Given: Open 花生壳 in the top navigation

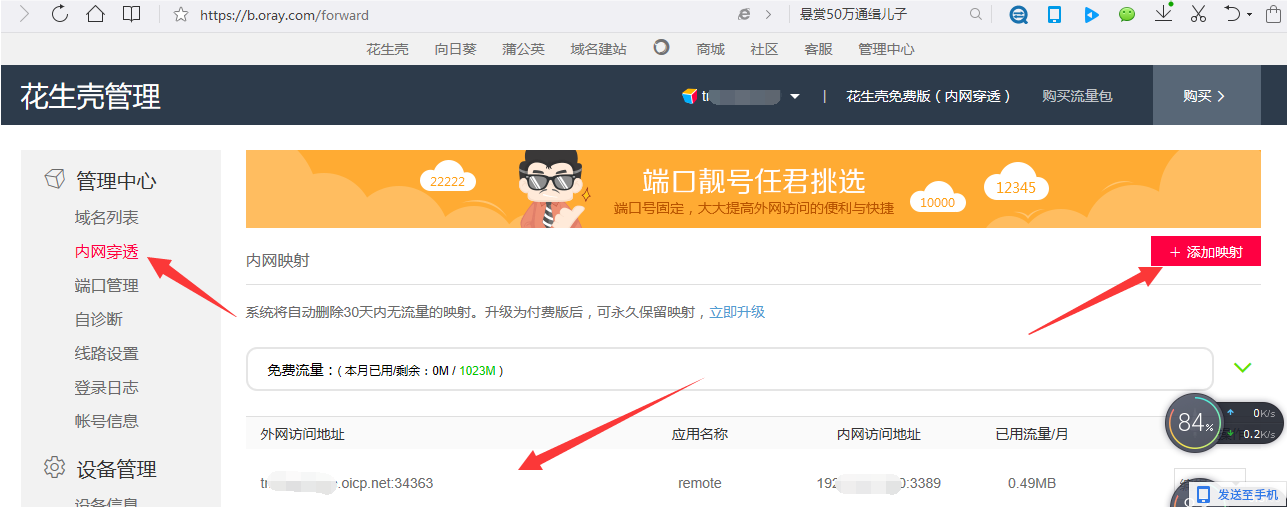Looking at the screenshot, I should [x=387, y=49].
